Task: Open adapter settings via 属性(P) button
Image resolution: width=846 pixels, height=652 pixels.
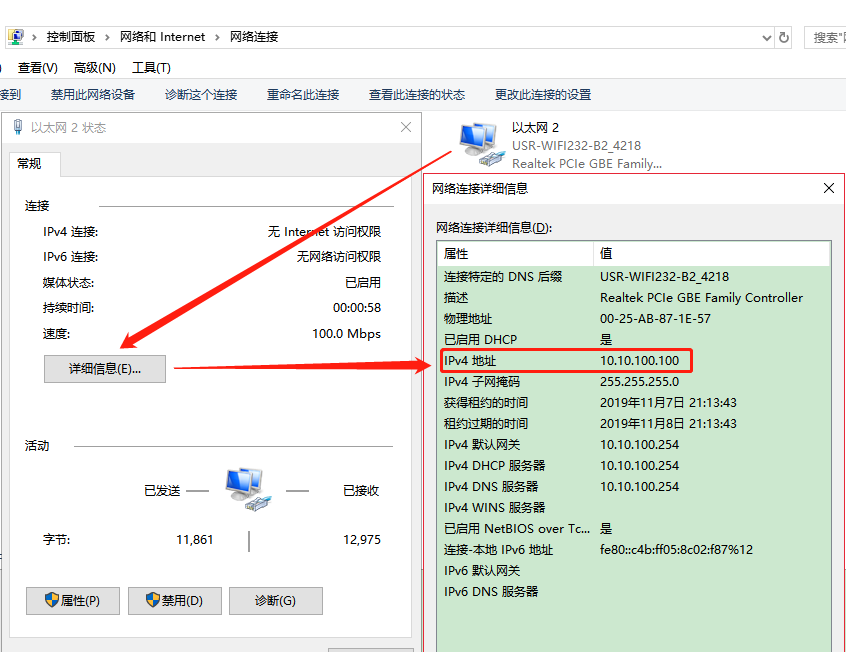Action: pos(72,601)
